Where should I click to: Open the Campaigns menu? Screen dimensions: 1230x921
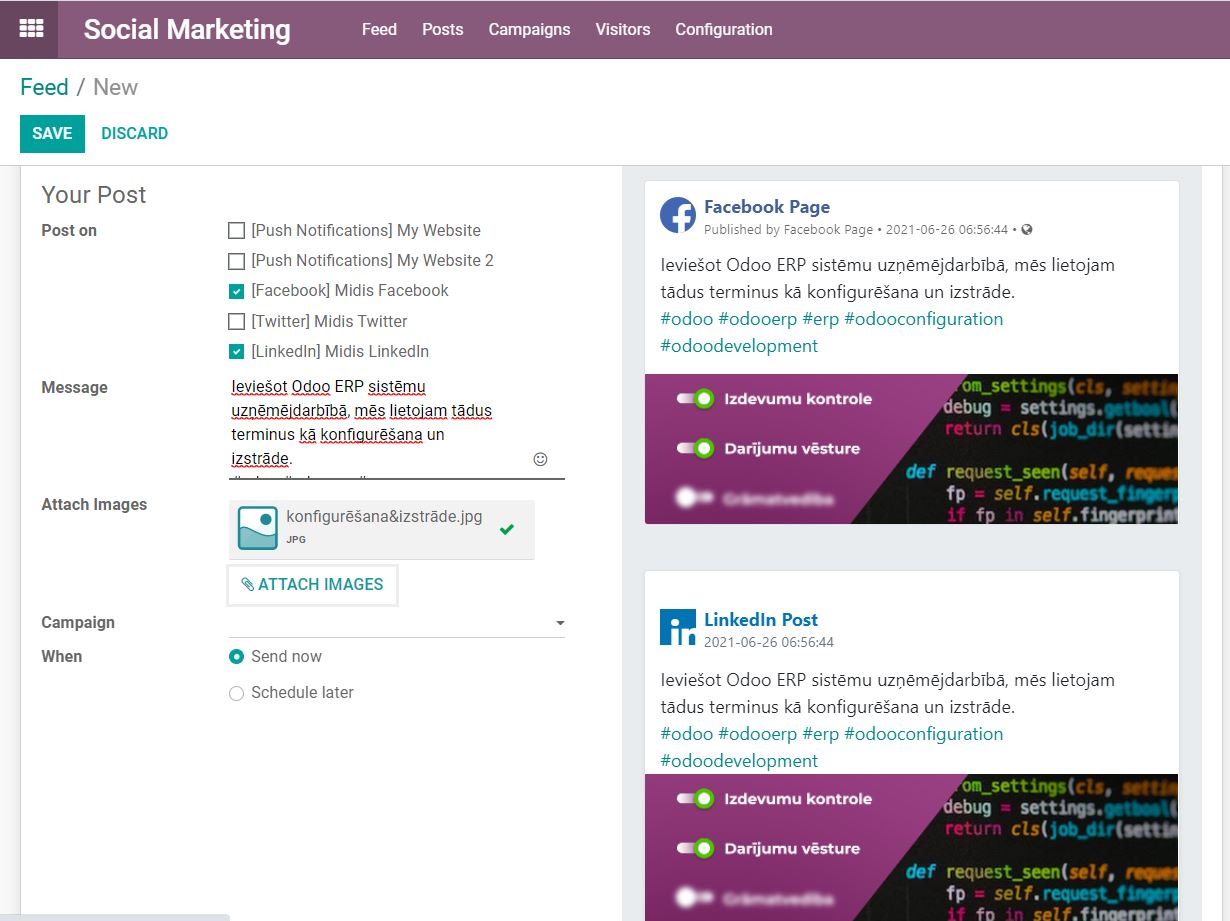tap(529, 29)
